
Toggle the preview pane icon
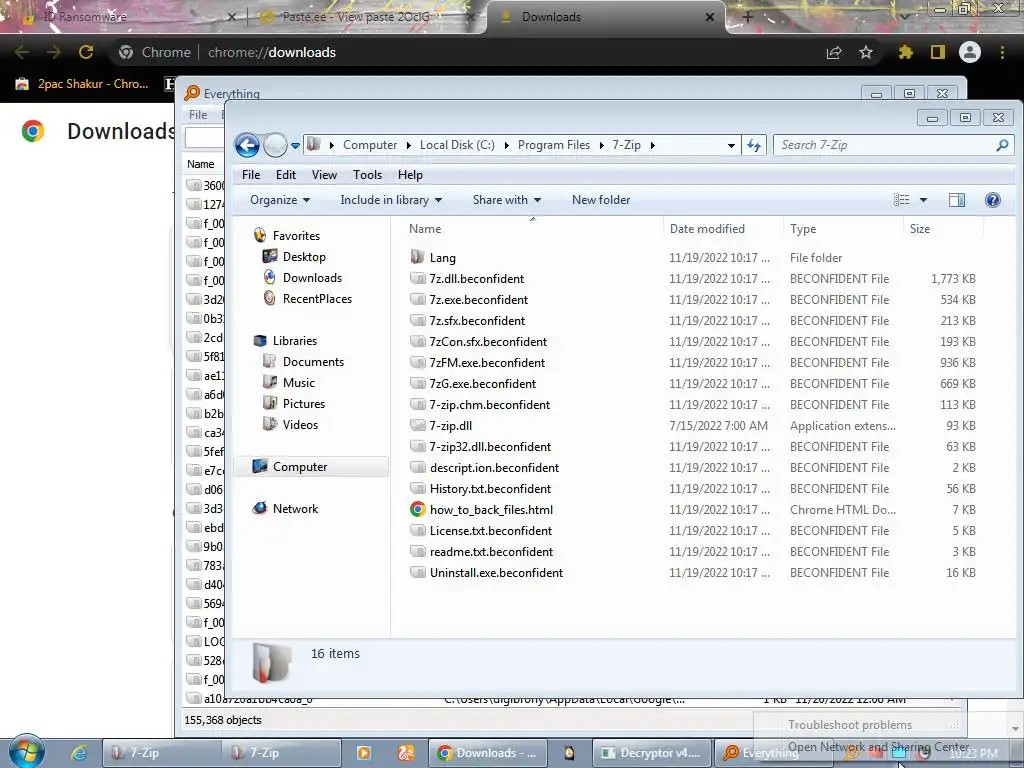pos(957,200)
